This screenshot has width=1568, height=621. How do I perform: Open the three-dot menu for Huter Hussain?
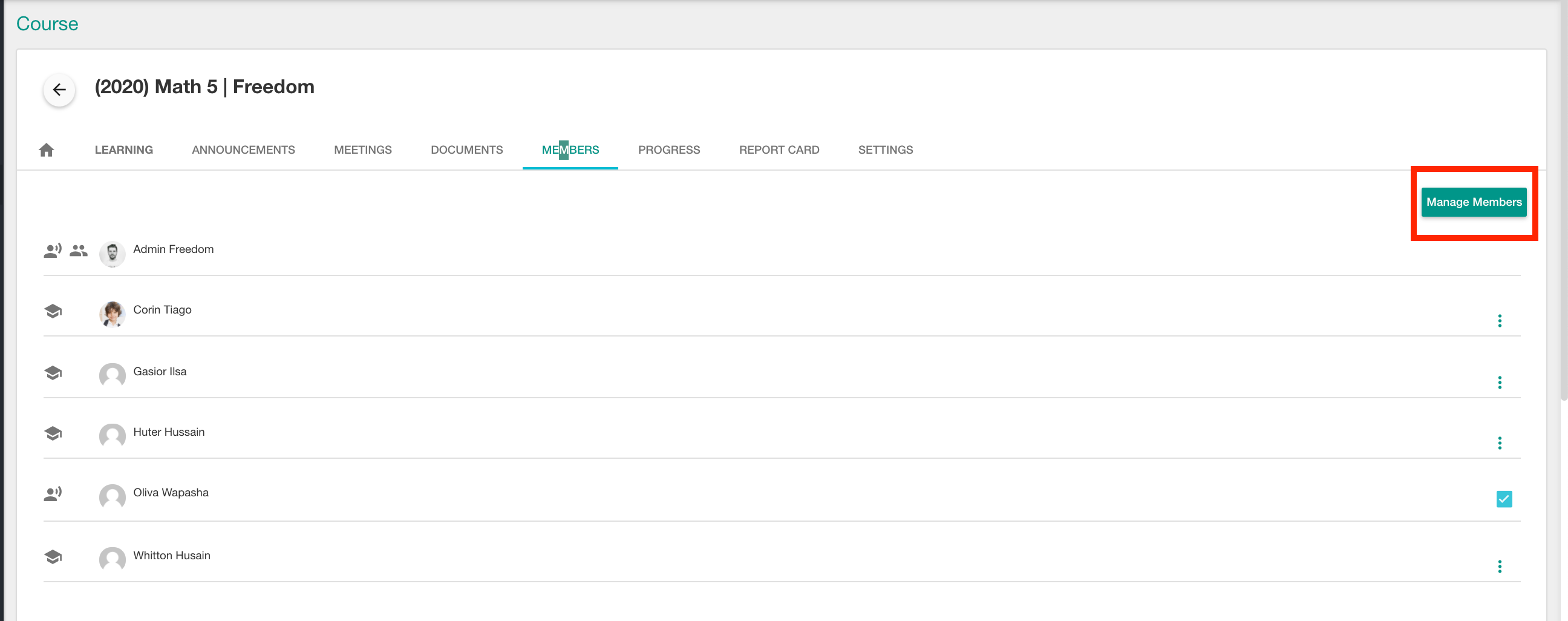[x=1500, y=442]
